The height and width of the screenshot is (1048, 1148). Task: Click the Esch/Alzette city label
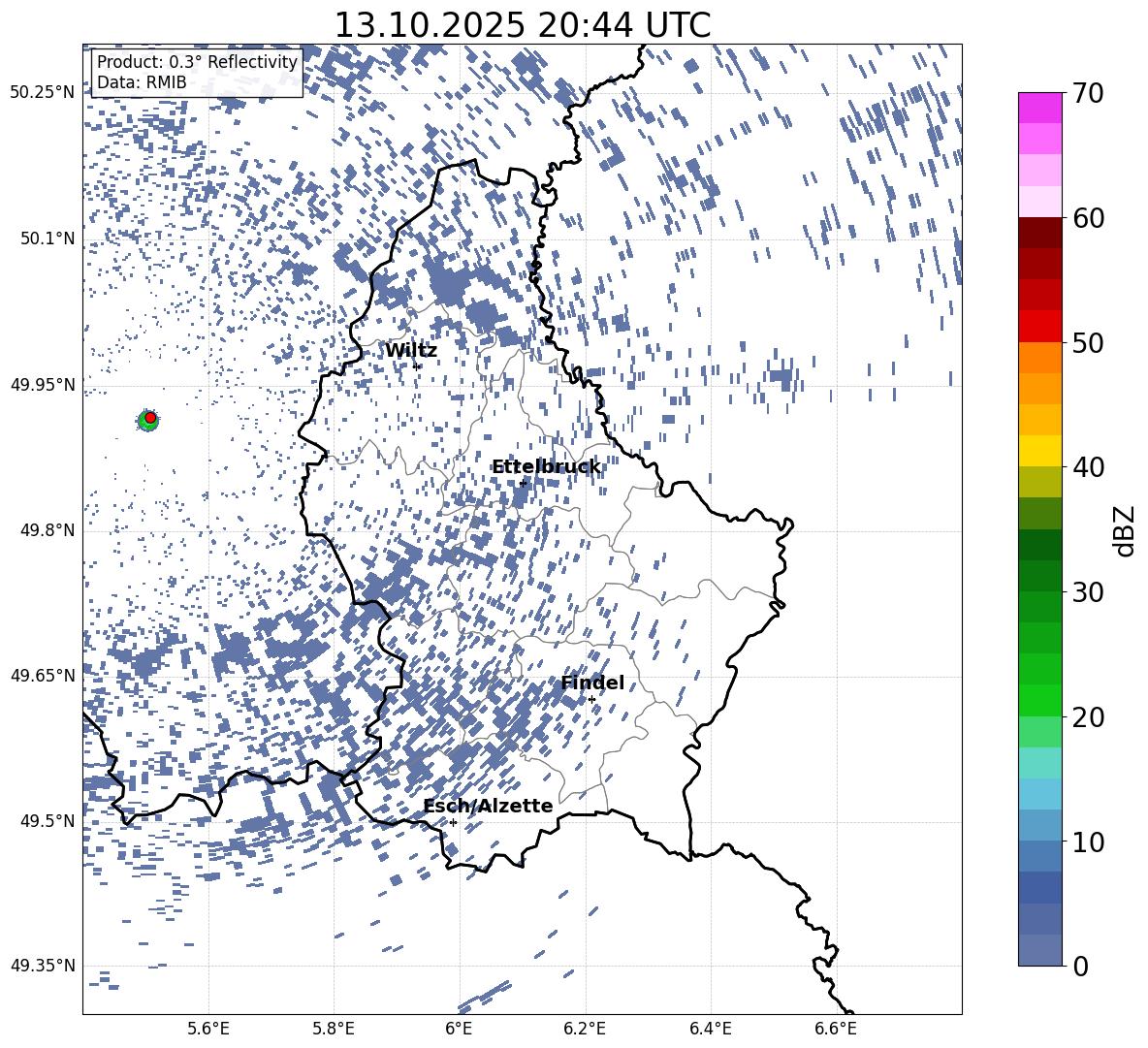point(488,806)
